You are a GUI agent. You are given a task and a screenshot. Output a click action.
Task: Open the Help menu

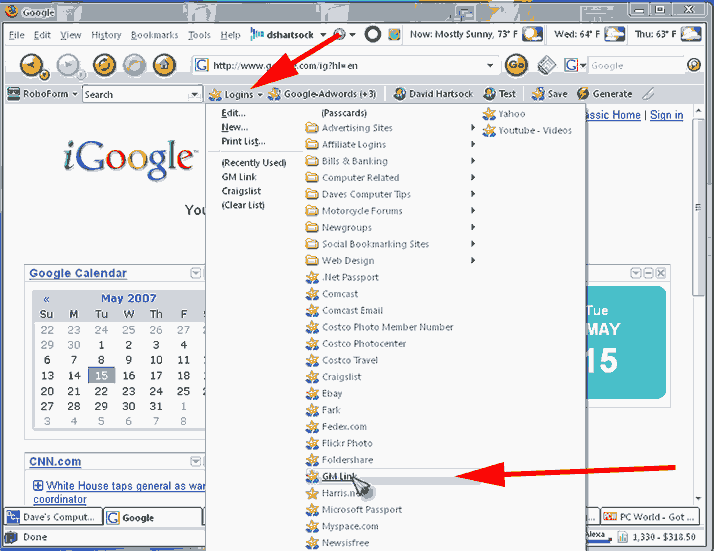pos(230,35)
